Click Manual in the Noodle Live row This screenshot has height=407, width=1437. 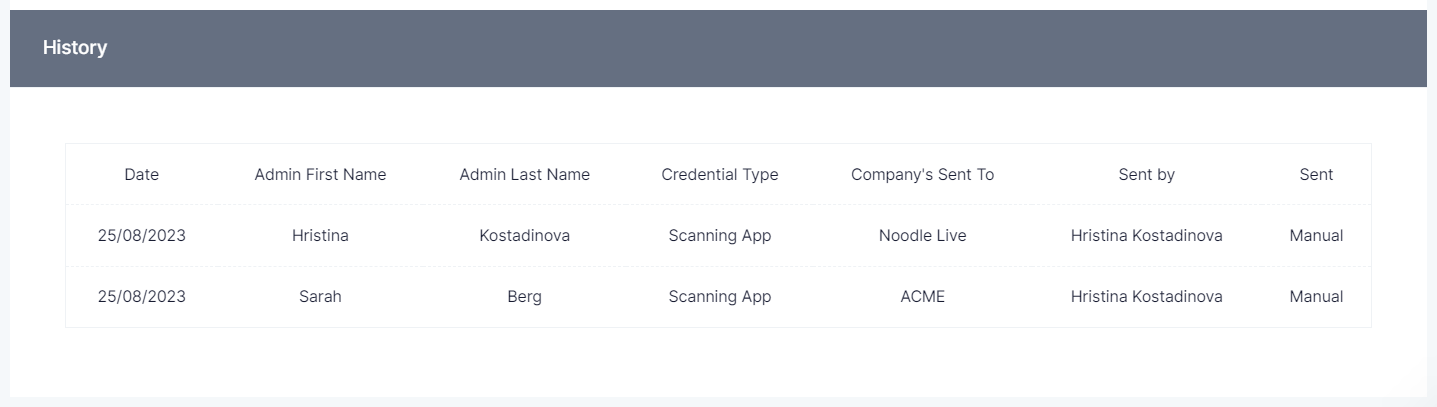1316,236
